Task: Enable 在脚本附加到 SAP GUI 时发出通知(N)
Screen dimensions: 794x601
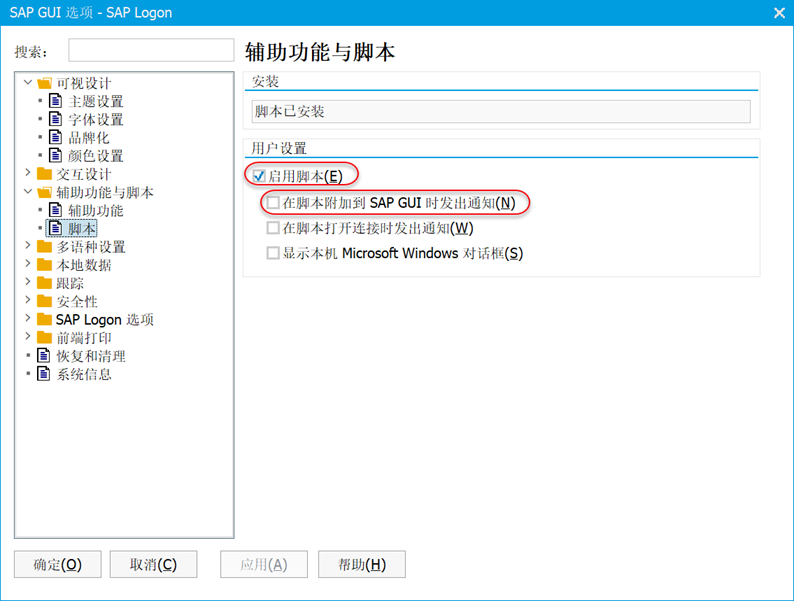Action: (273, 203)
